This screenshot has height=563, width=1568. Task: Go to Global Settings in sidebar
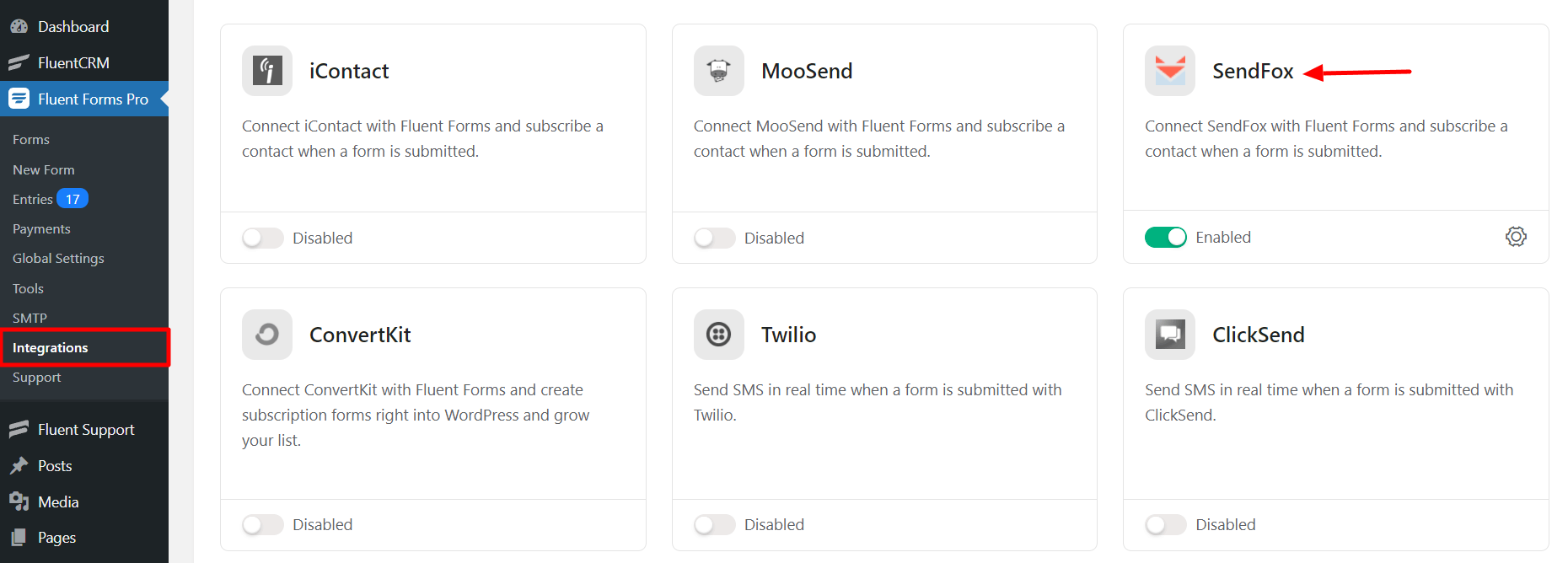[x=58, y=259]
